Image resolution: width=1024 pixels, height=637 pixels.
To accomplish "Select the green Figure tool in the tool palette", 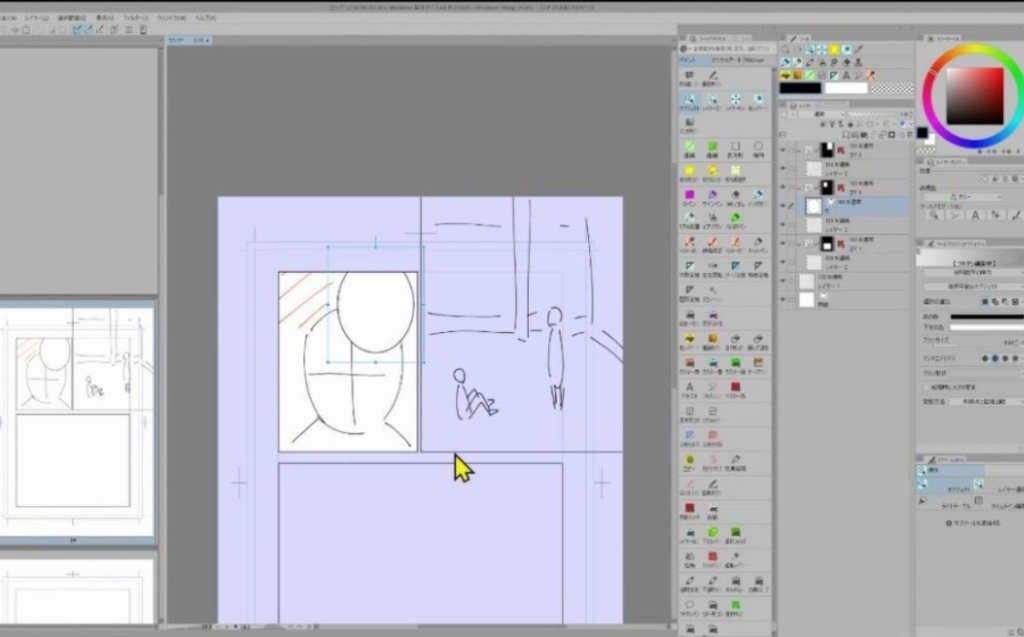I will (810, 76).
